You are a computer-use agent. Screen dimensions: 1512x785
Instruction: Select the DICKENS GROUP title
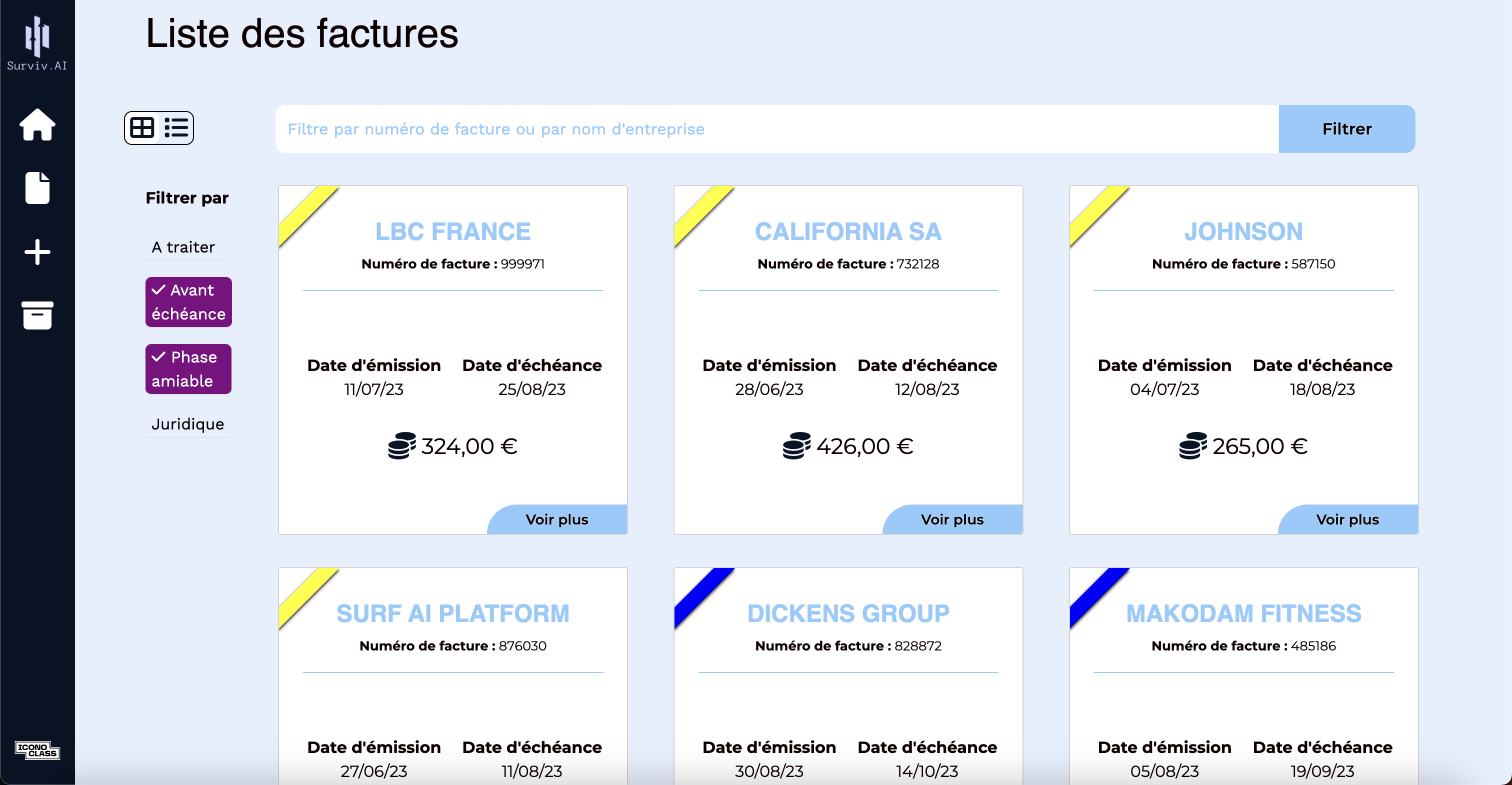(x=848, y=613)
